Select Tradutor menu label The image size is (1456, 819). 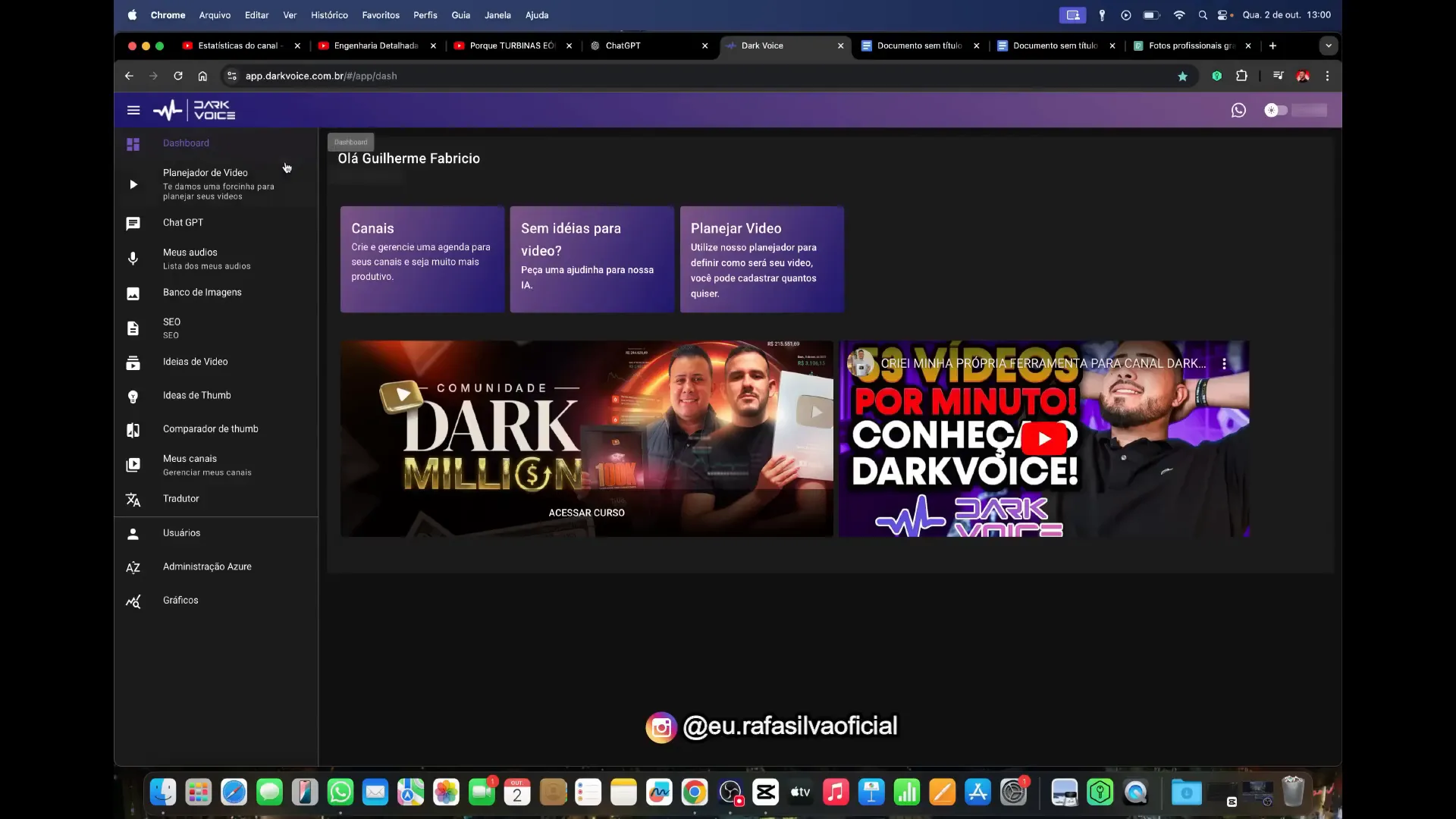[x=180, y=498]
